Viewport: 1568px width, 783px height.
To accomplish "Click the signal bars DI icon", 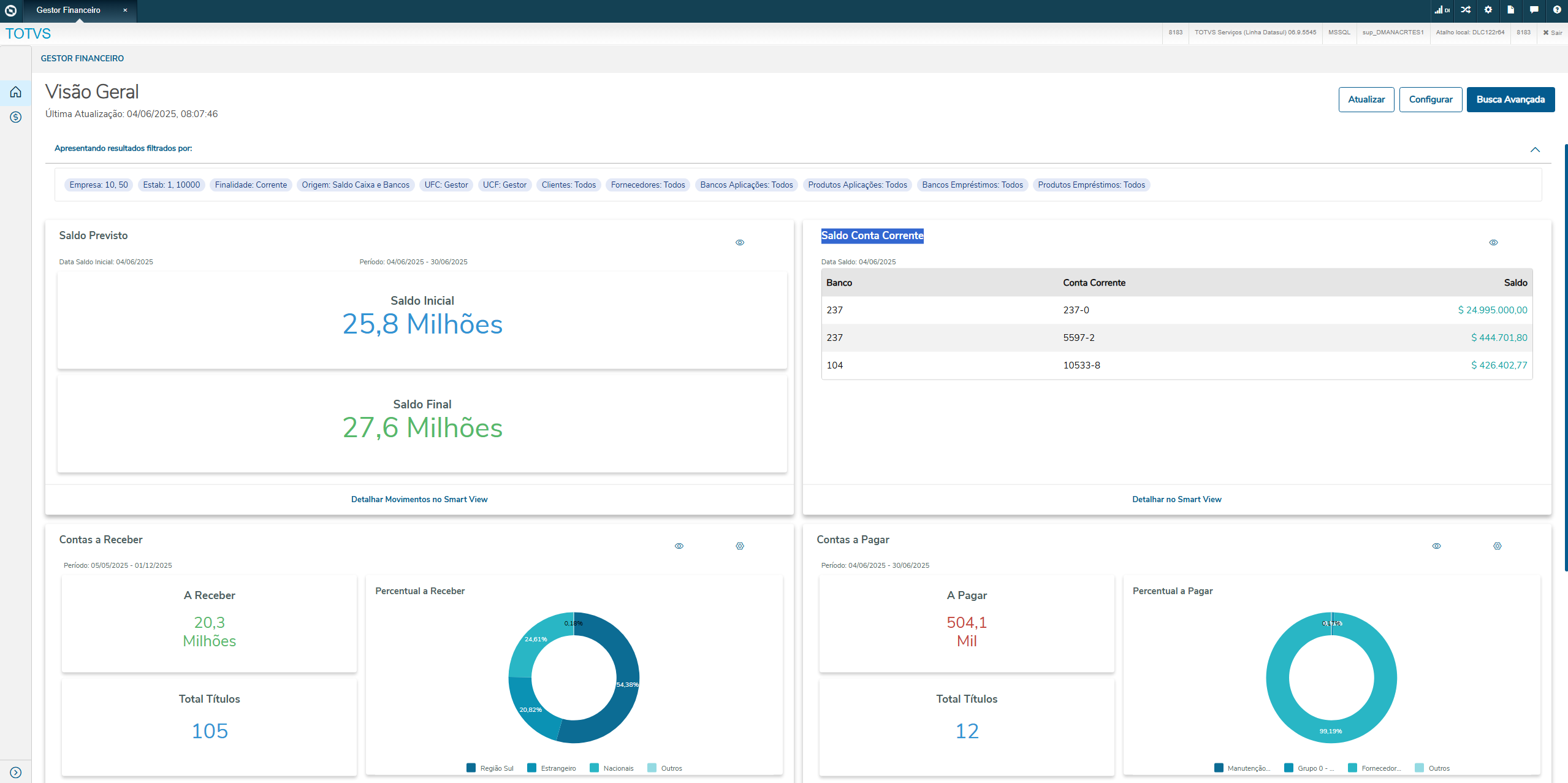I will click(1442, 10).
